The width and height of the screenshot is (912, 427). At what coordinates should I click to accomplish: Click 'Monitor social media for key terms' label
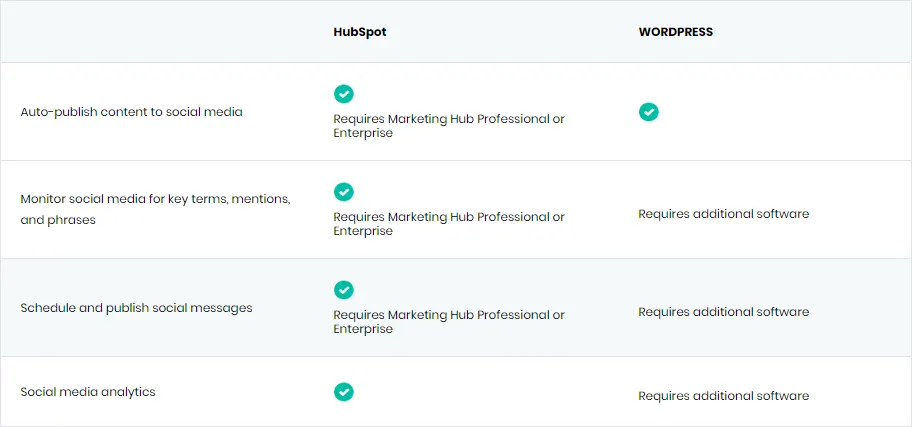point(155,209)
